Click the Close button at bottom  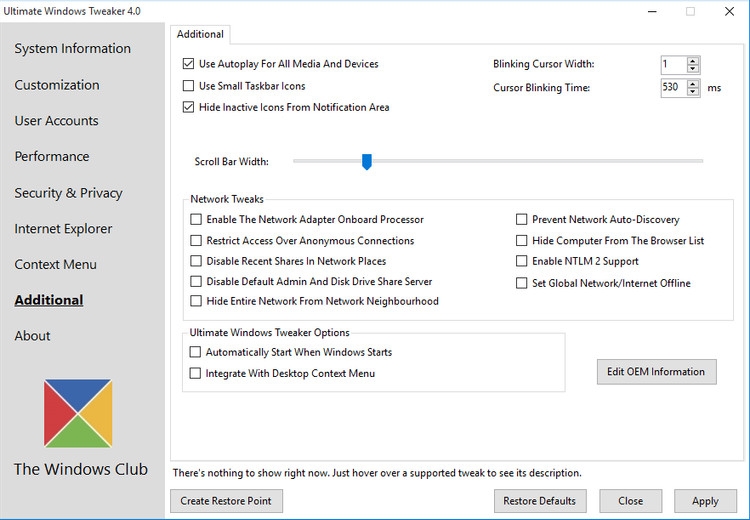pos(630,501)
